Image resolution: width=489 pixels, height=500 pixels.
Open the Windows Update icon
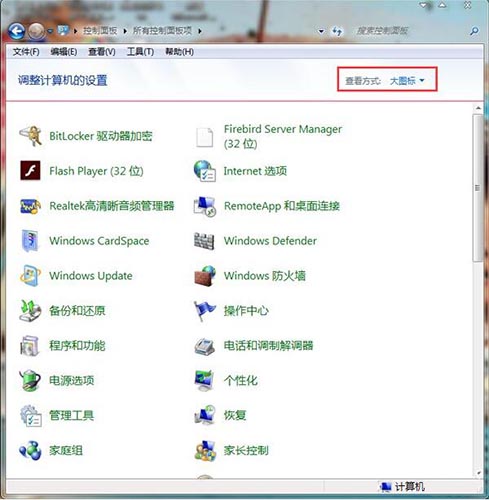(30, 276)
